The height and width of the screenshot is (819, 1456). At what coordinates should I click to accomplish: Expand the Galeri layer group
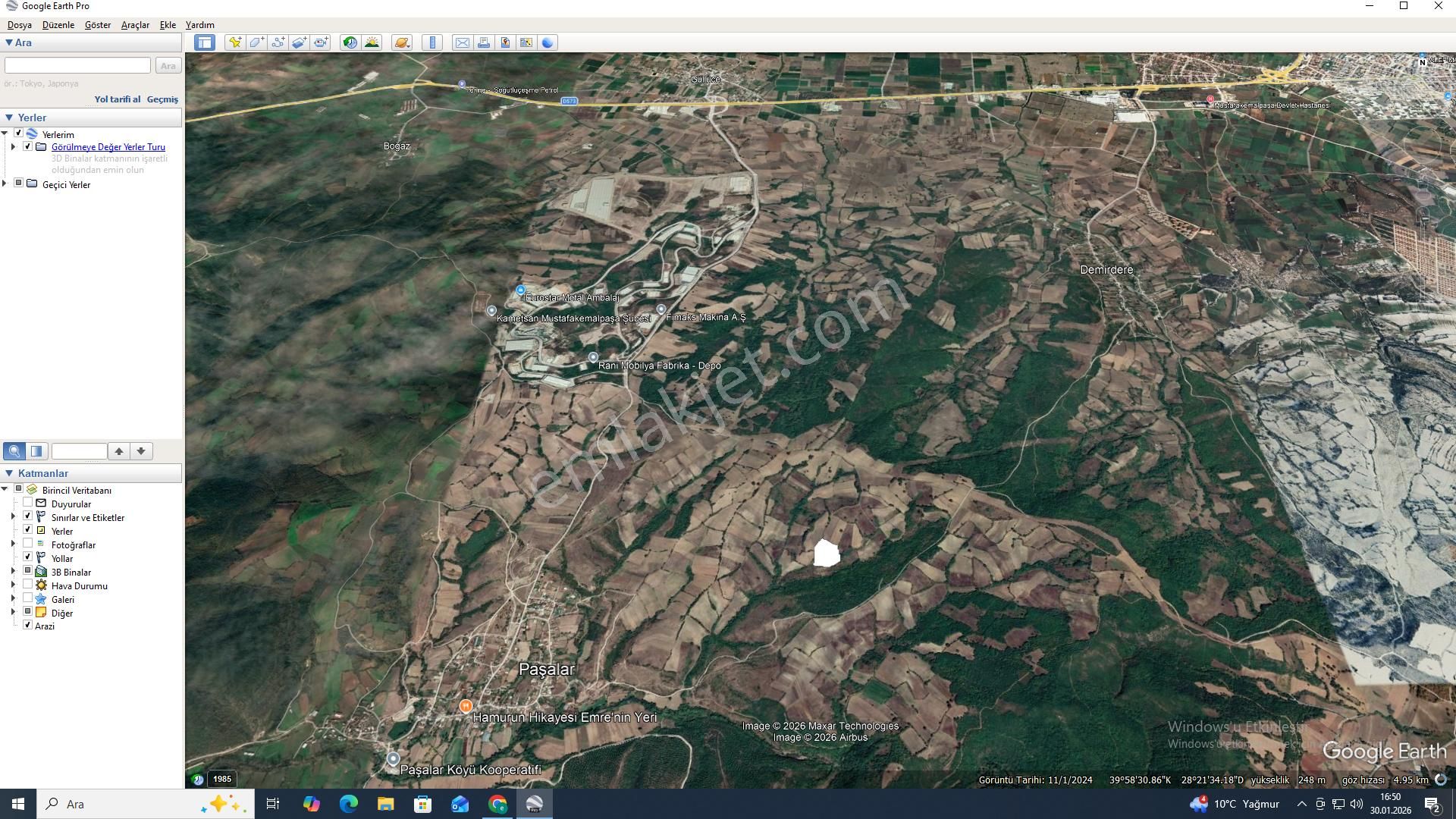point(13,598)
